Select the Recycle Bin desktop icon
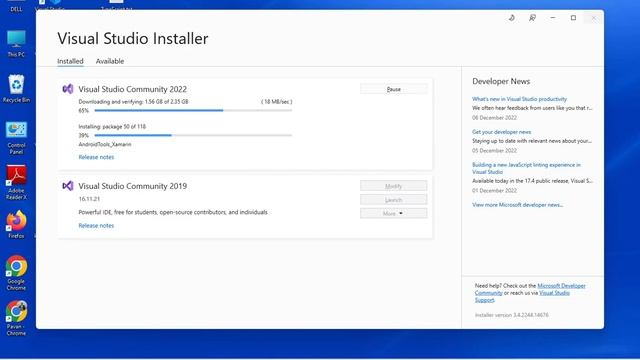This screenshot has height=360, width=640. [16, 89]
